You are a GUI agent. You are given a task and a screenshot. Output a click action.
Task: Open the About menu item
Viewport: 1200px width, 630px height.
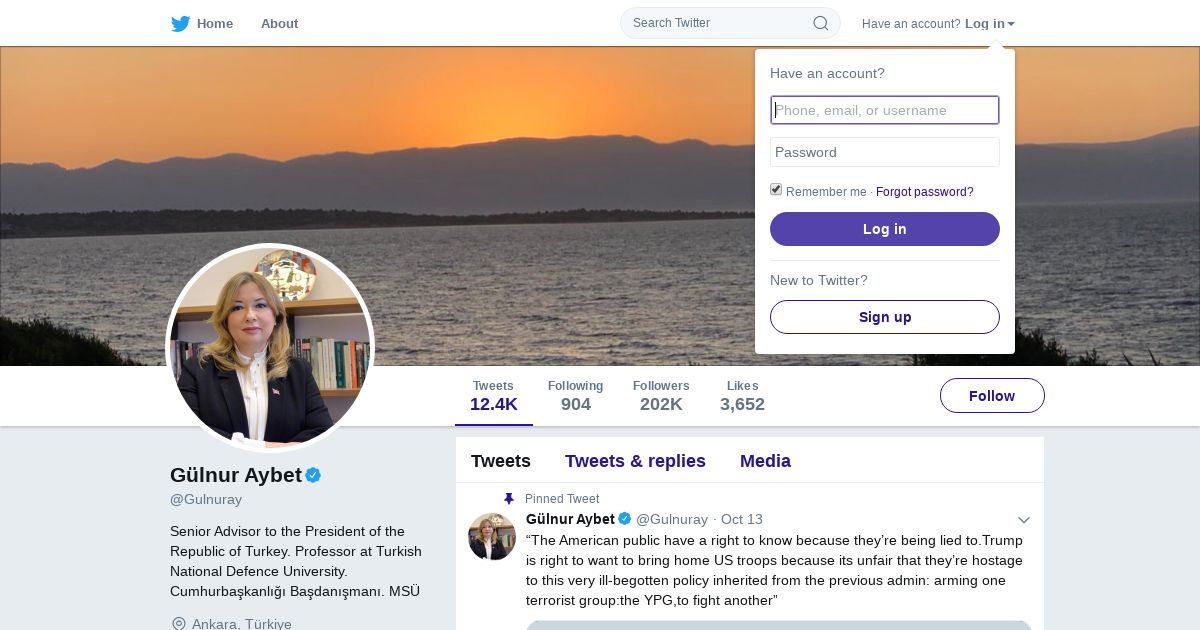[x=279, y=24]
